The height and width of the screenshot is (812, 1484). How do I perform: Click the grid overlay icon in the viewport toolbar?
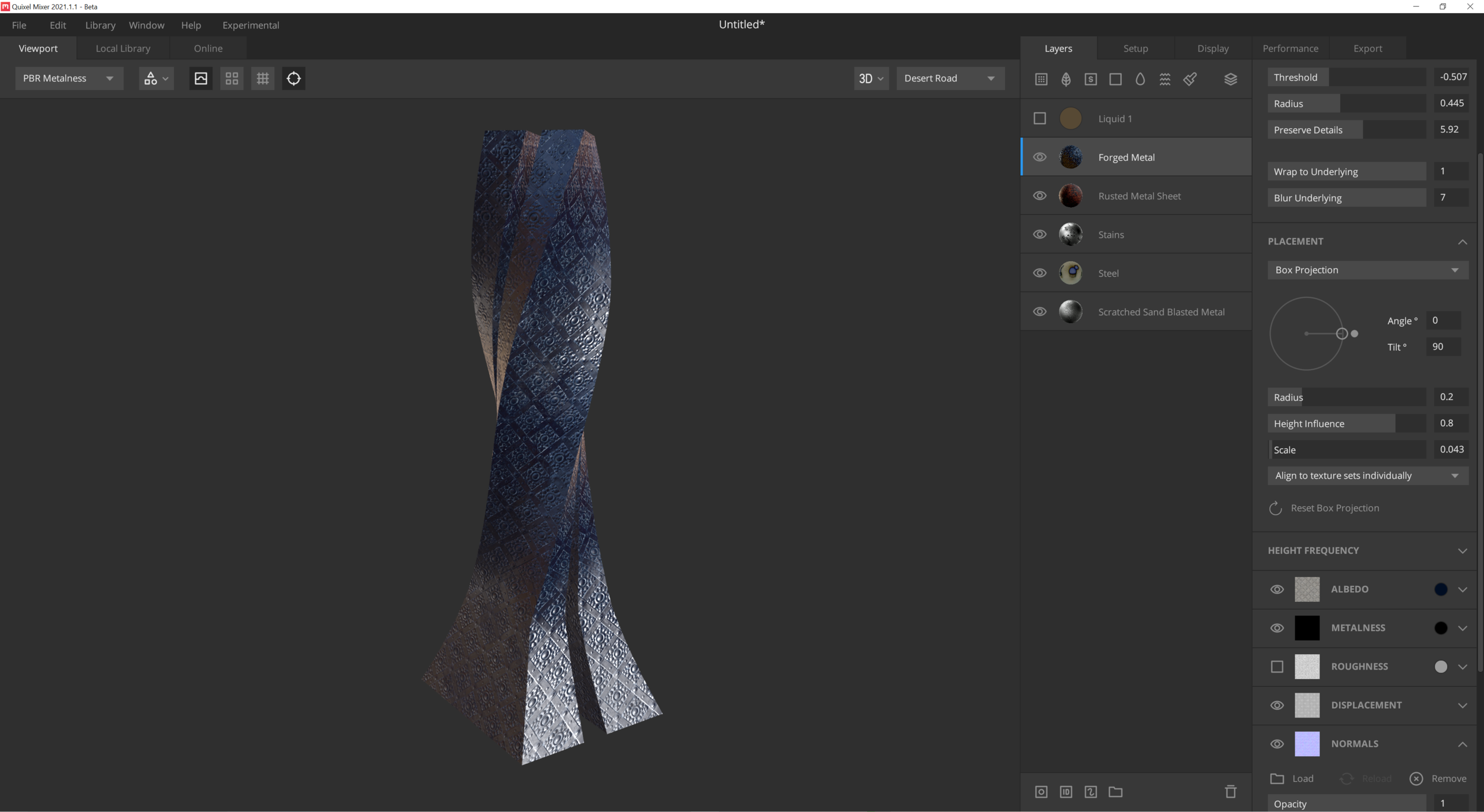click(x=262, y=78)
